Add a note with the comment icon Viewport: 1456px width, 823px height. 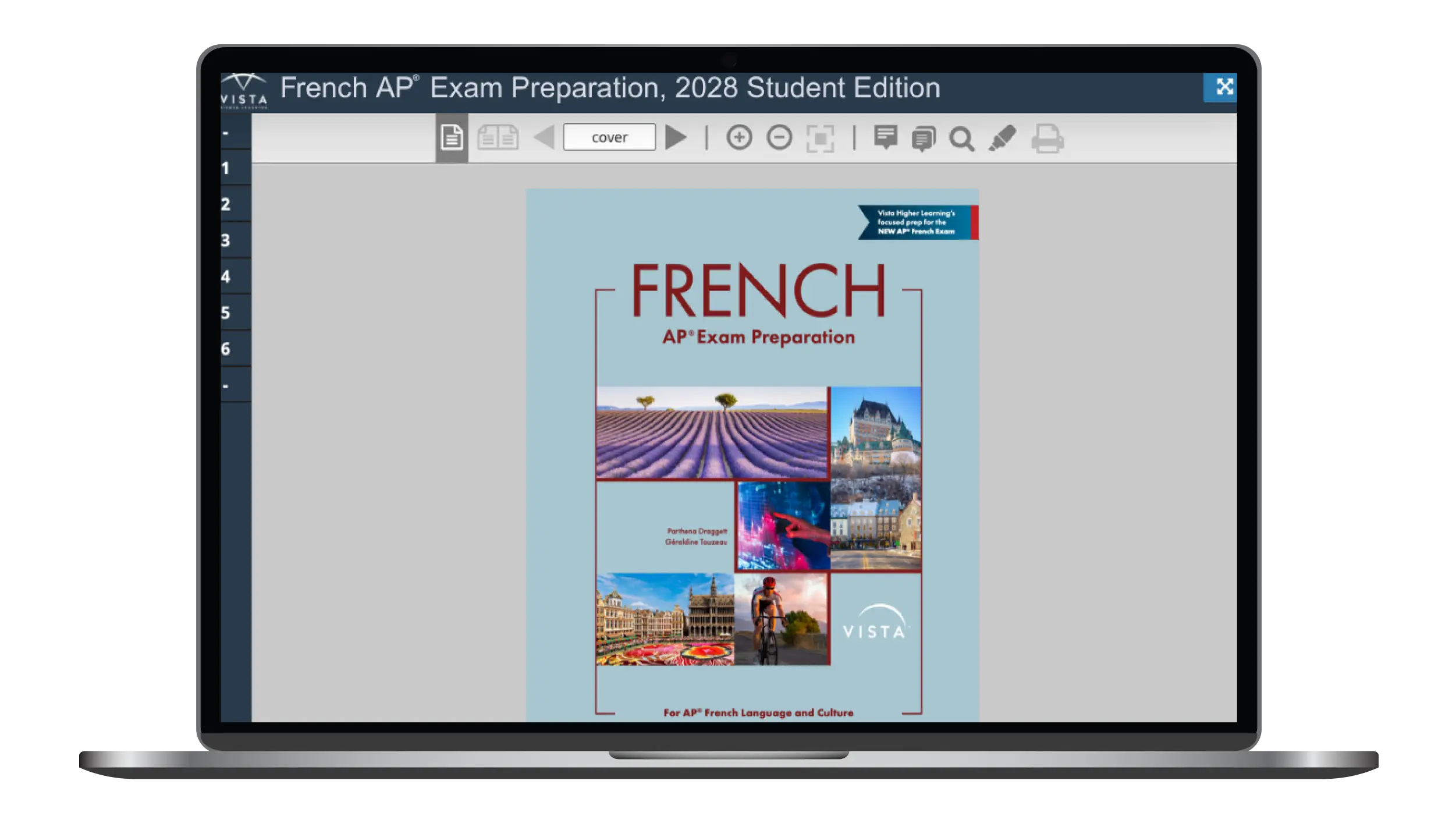point(886,138)
